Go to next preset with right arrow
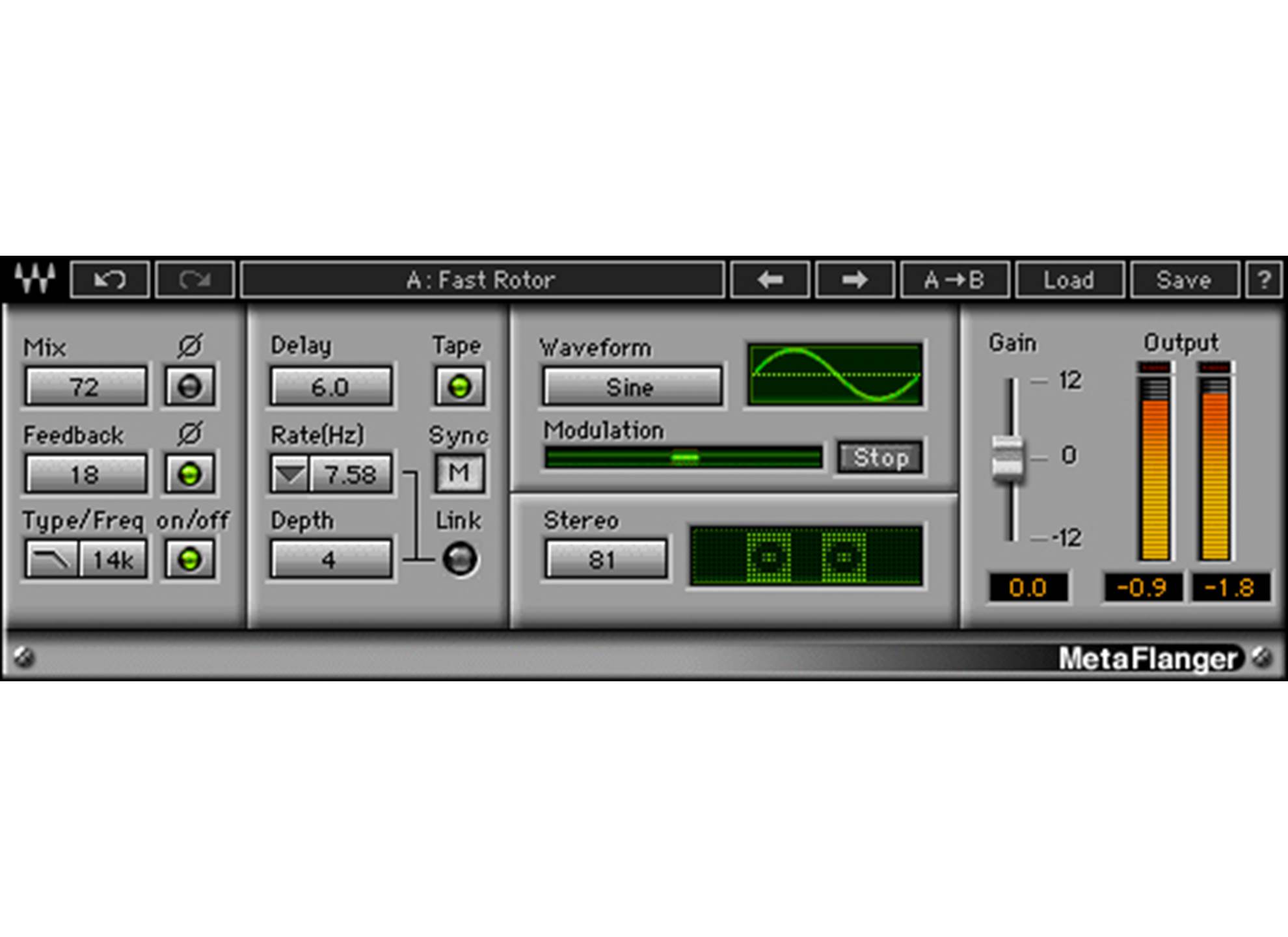Screen dimensions: 1288x937 855,280
